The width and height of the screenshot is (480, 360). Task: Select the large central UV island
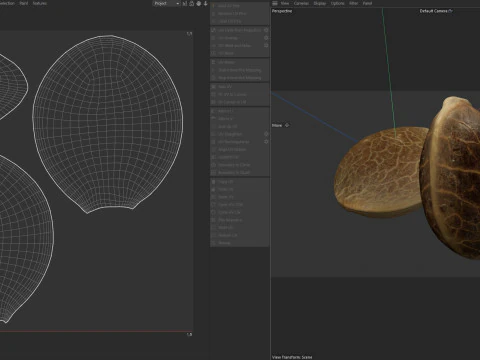(108, 123)
